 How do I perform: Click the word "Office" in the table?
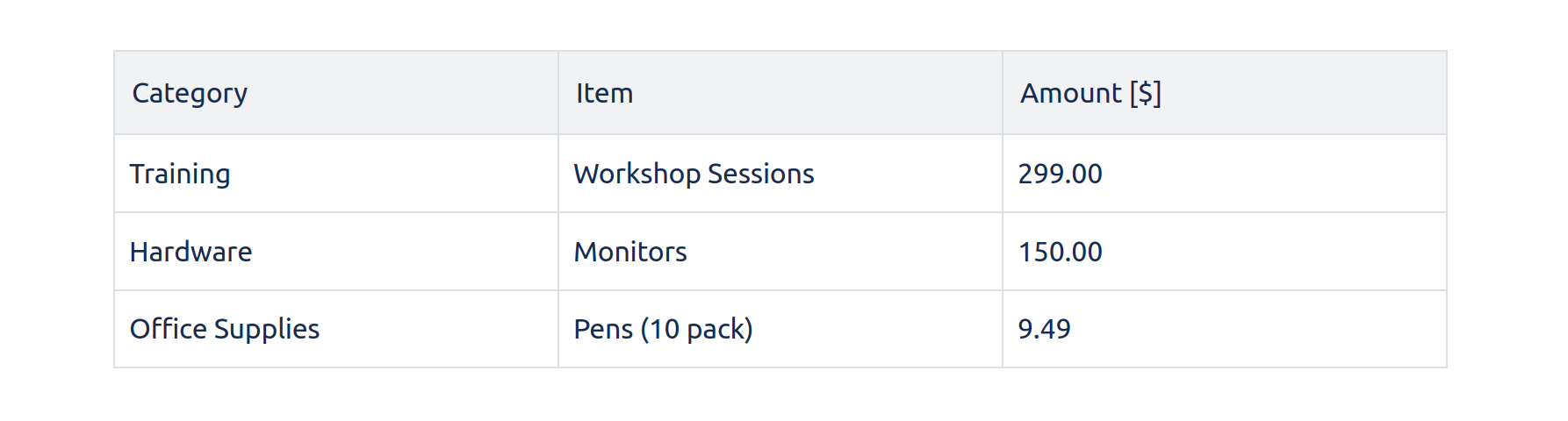(168, 329)
